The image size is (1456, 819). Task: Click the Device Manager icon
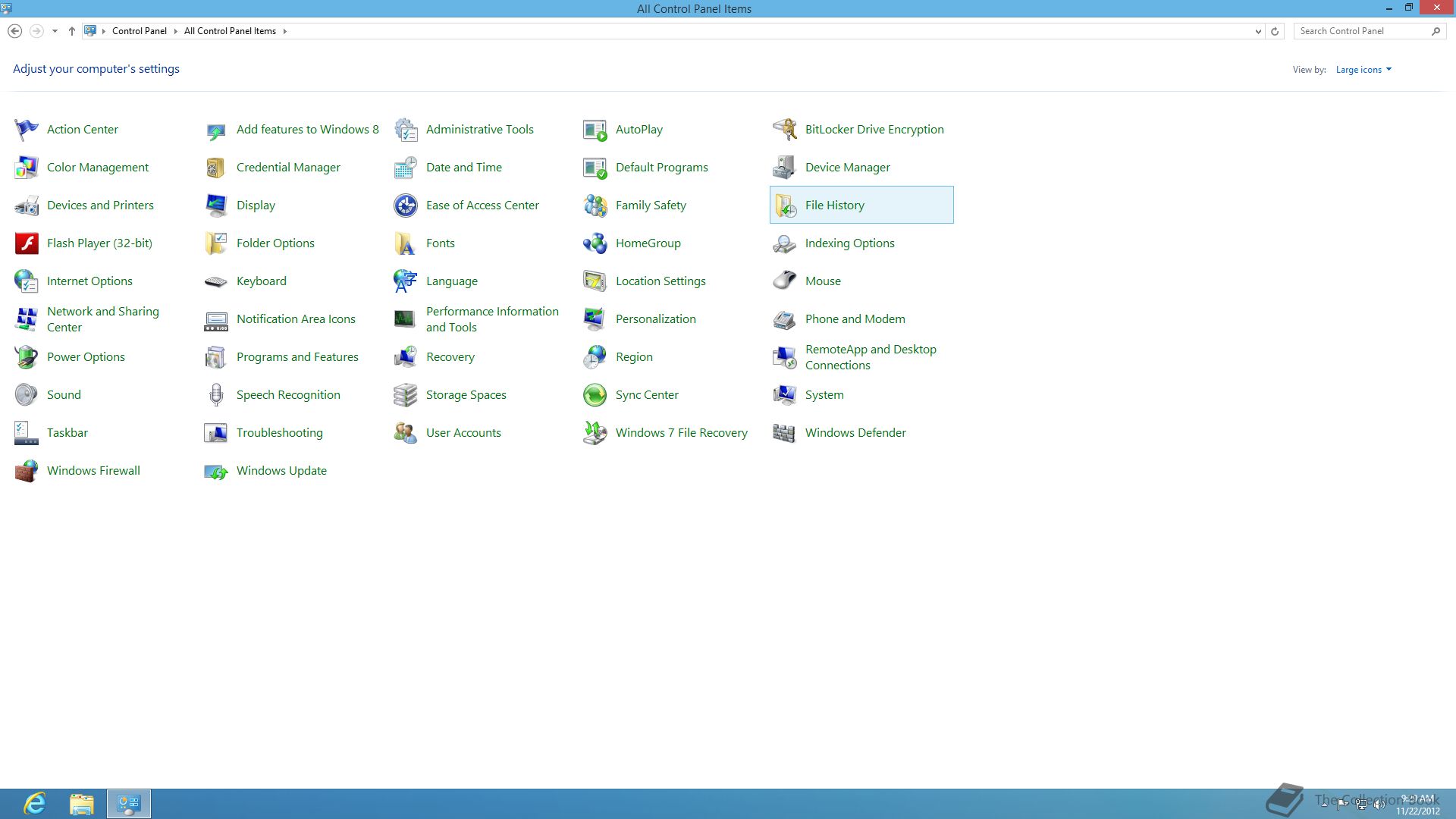click(785, 168)
